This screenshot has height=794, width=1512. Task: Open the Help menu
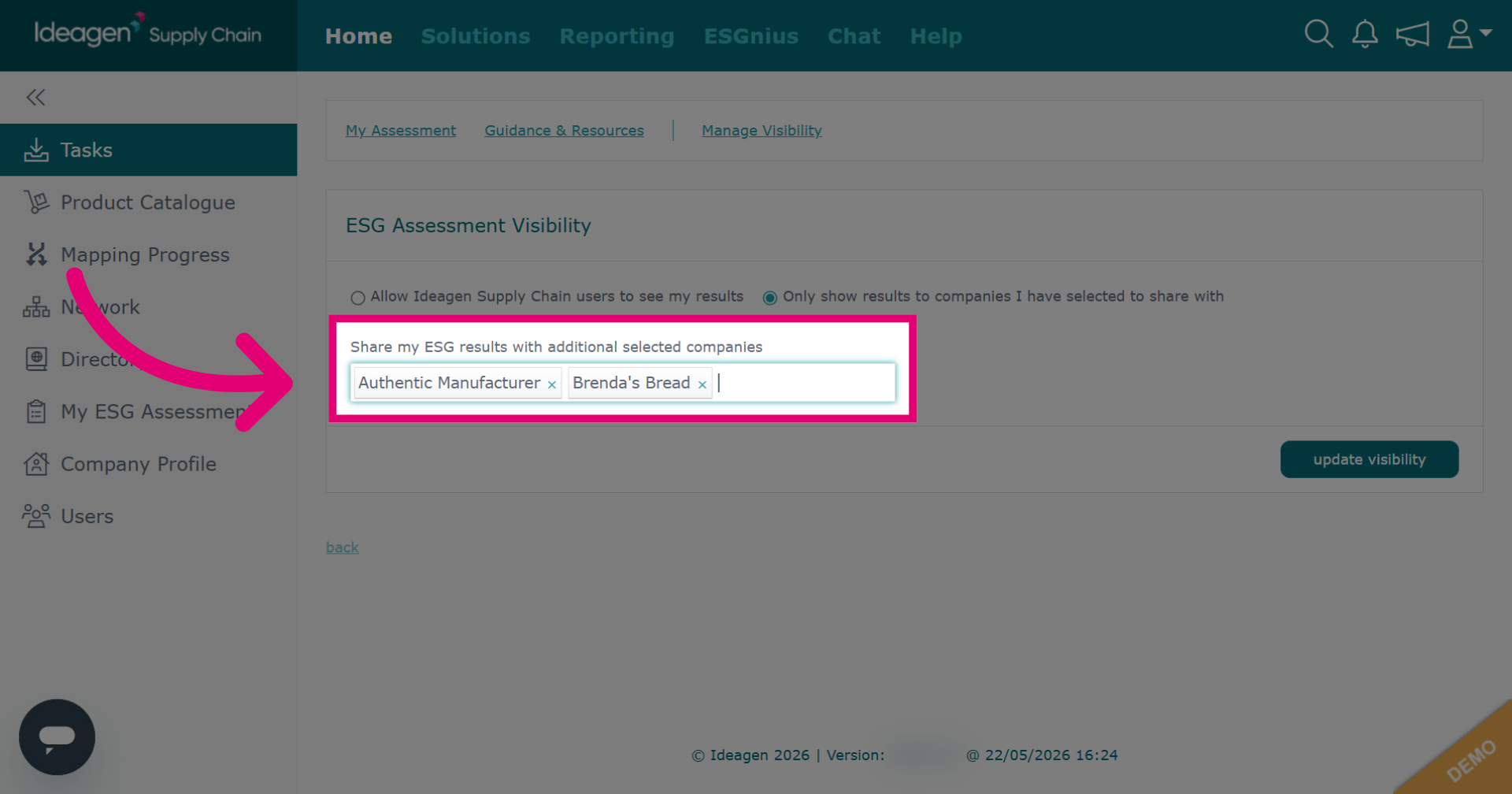936,36
